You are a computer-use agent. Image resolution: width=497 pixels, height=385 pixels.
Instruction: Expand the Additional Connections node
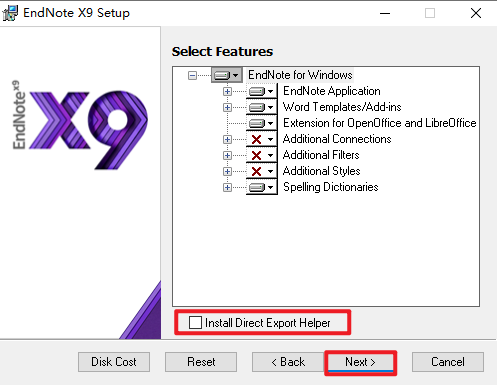tap(227, 139)
